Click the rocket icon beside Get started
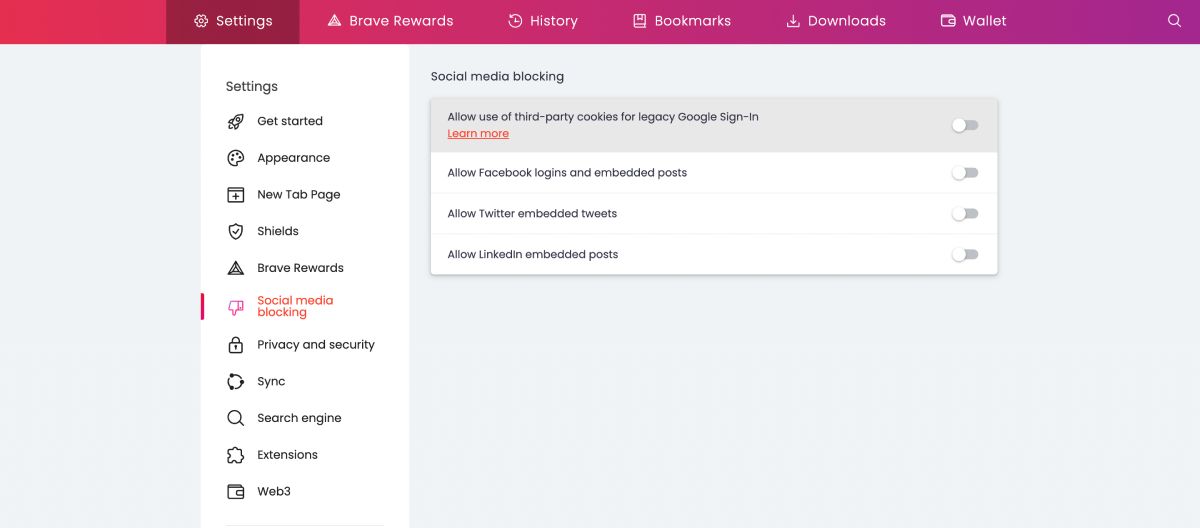The image size is (1200, 528). click(236, 122)
